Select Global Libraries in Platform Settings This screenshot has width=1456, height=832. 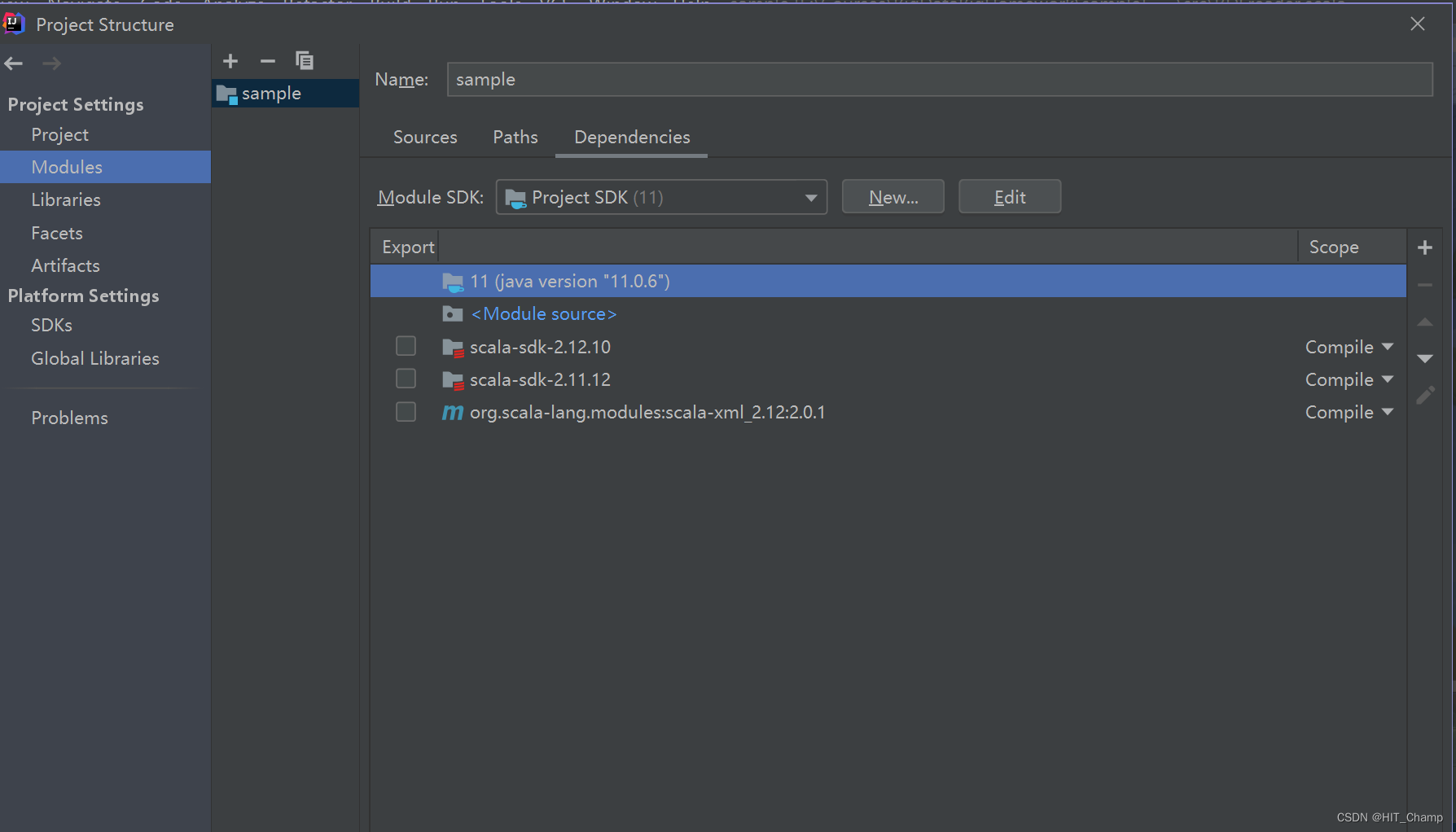click(x=94, y=358)
